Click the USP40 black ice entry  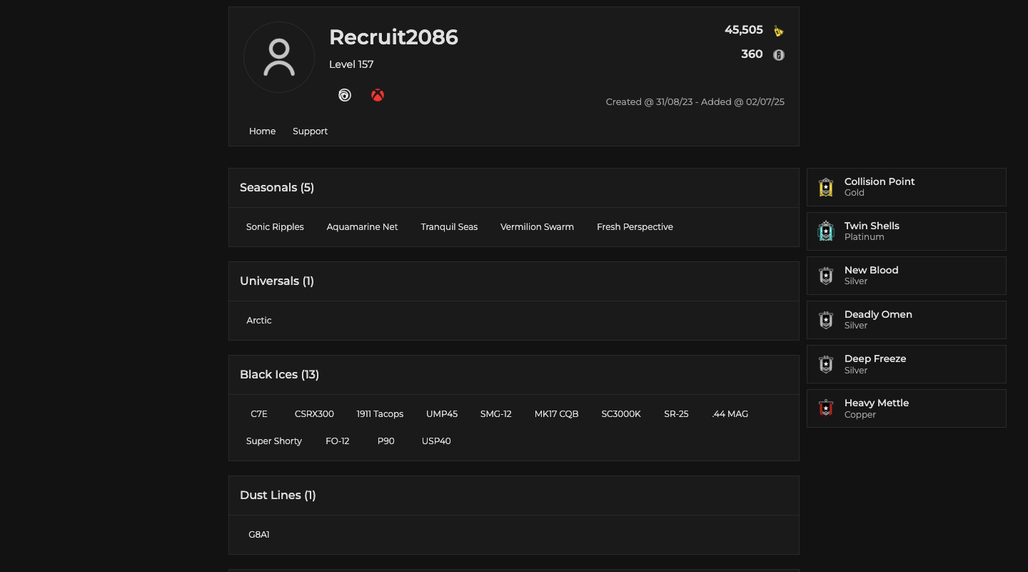coord(436,441)
